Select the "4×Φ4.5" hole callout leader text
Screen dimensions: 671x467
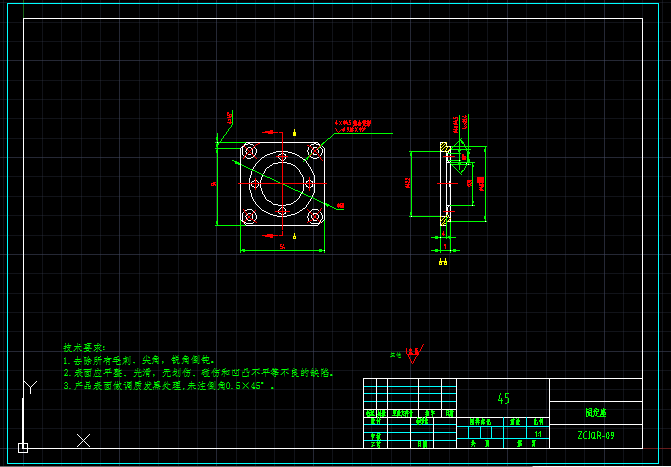tap(353, 125)
